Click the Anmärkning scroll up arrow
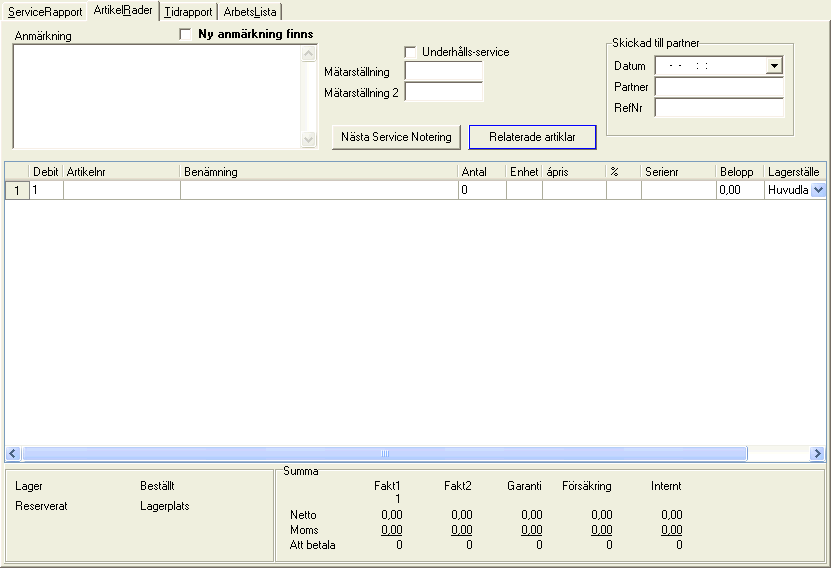 tap(309, 53)
